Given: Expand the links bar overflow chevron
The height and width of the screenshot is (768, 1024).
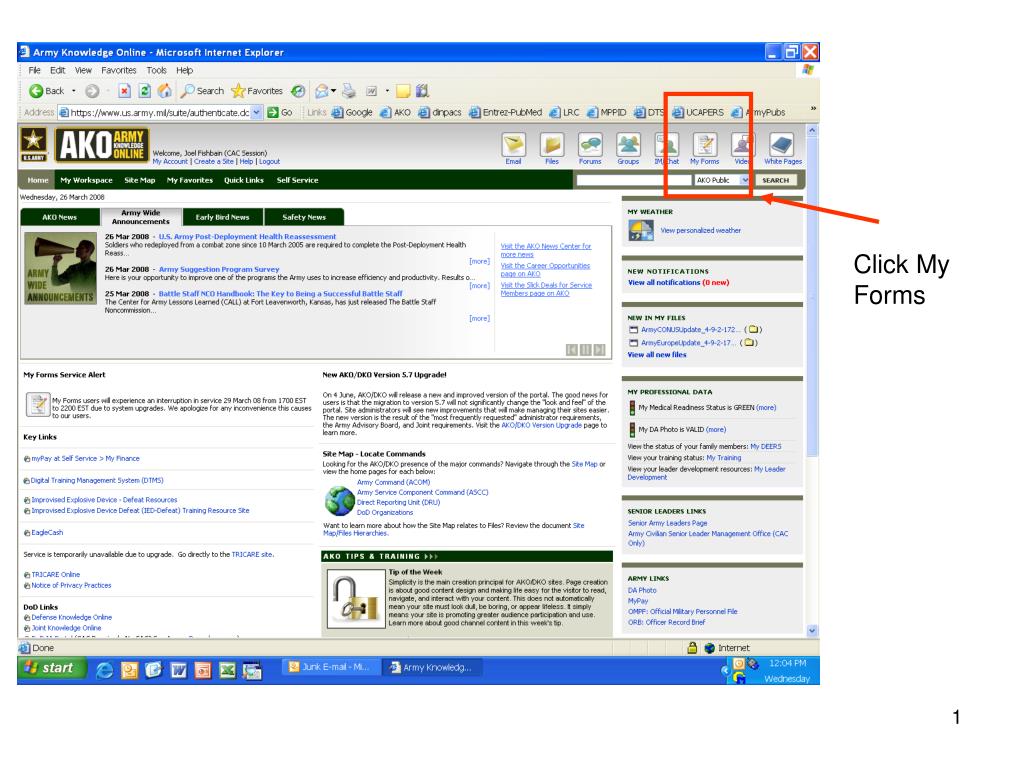Looking at the screenshot, I should coord(813,108).
